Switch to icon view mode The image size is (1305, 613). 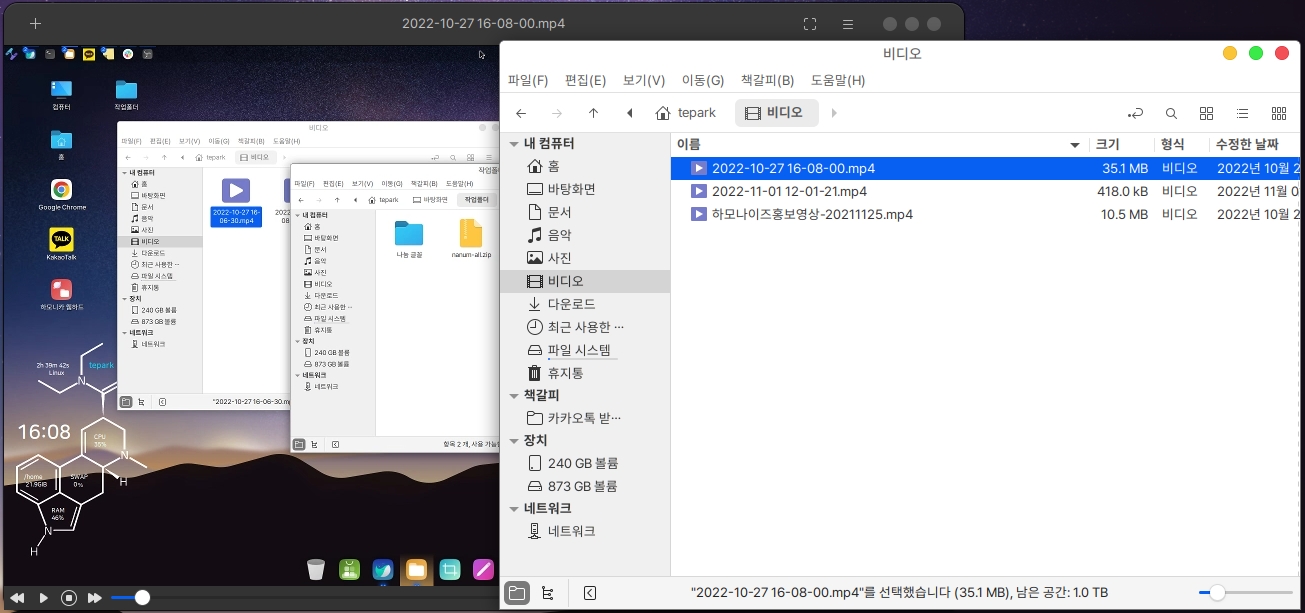coord(1206,113)
